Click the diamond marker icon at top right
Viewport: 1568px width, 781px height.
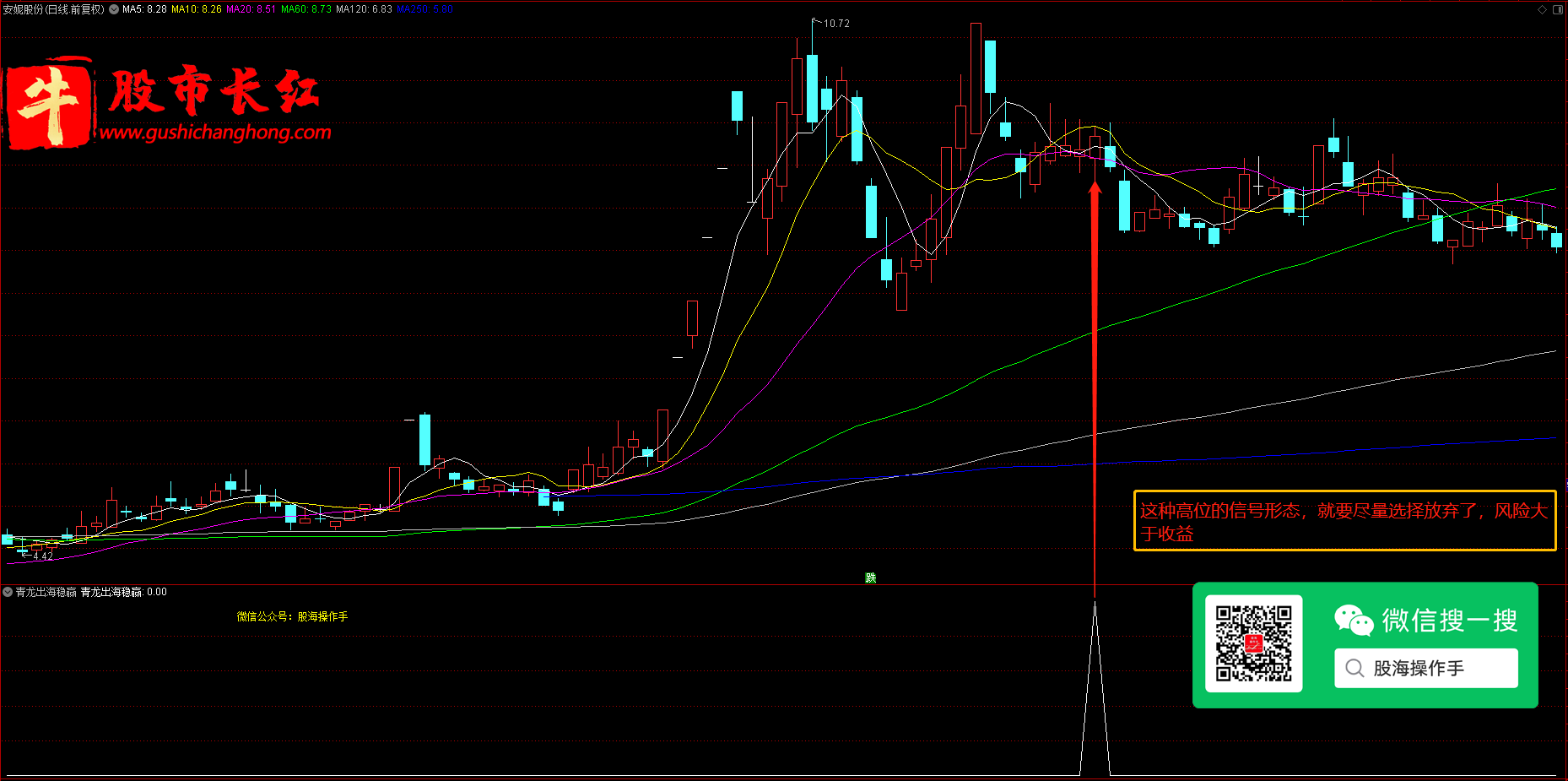tap(1542, 9)
